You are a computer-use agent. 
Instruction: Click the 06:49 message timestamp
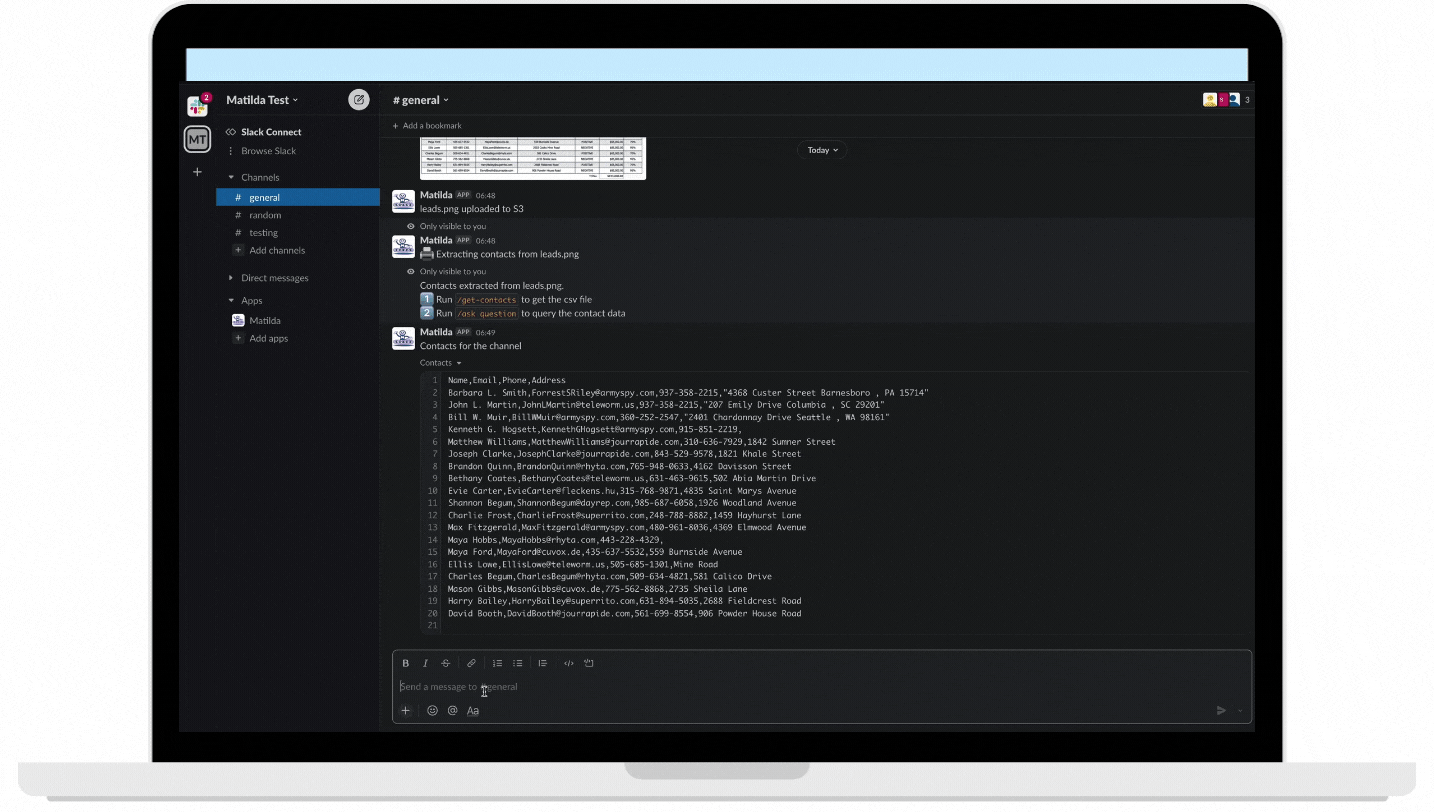click(x=486, y=332)
